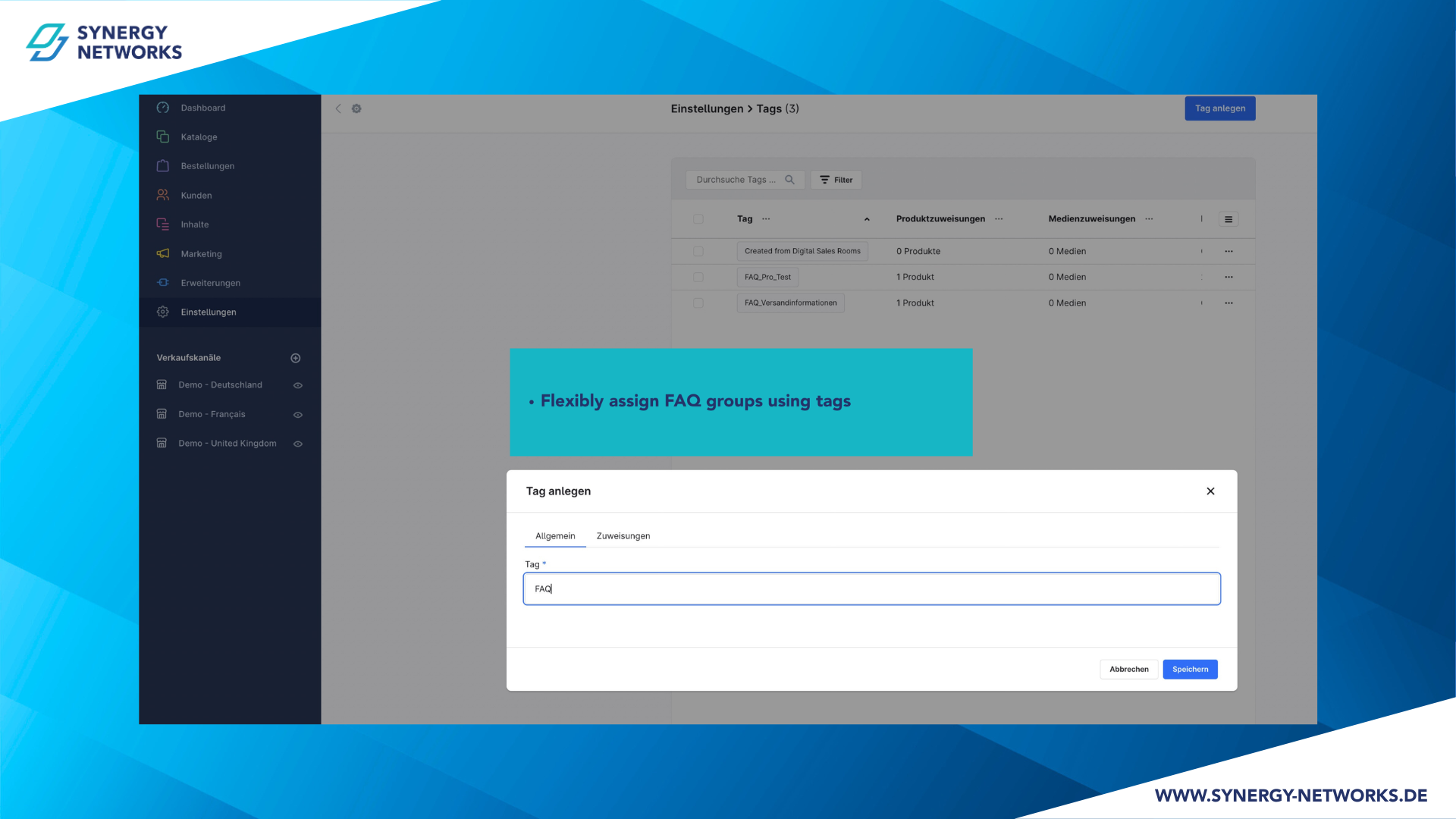Open the column list settings menu
The height and width of the screenshot is (819, 1456).
tap(1228, 219)
